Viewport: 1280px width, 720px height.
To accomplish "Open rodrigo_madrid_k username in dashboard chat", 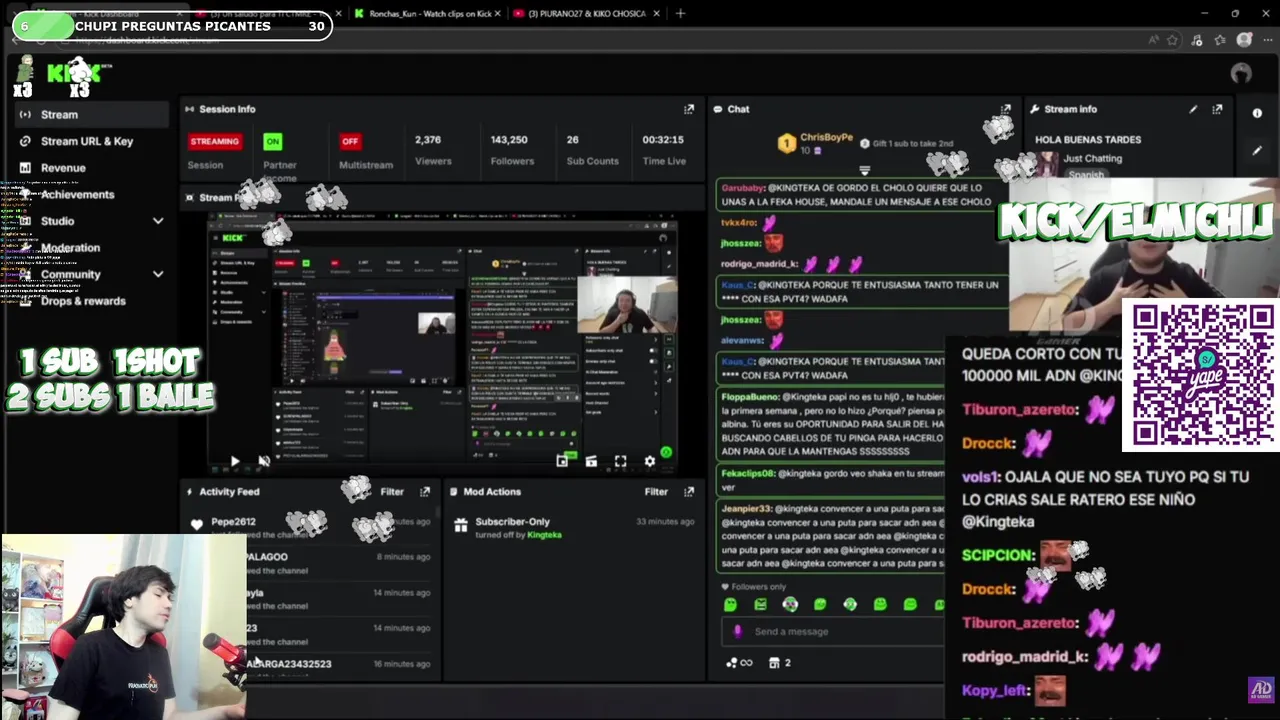I will [760, 264].
